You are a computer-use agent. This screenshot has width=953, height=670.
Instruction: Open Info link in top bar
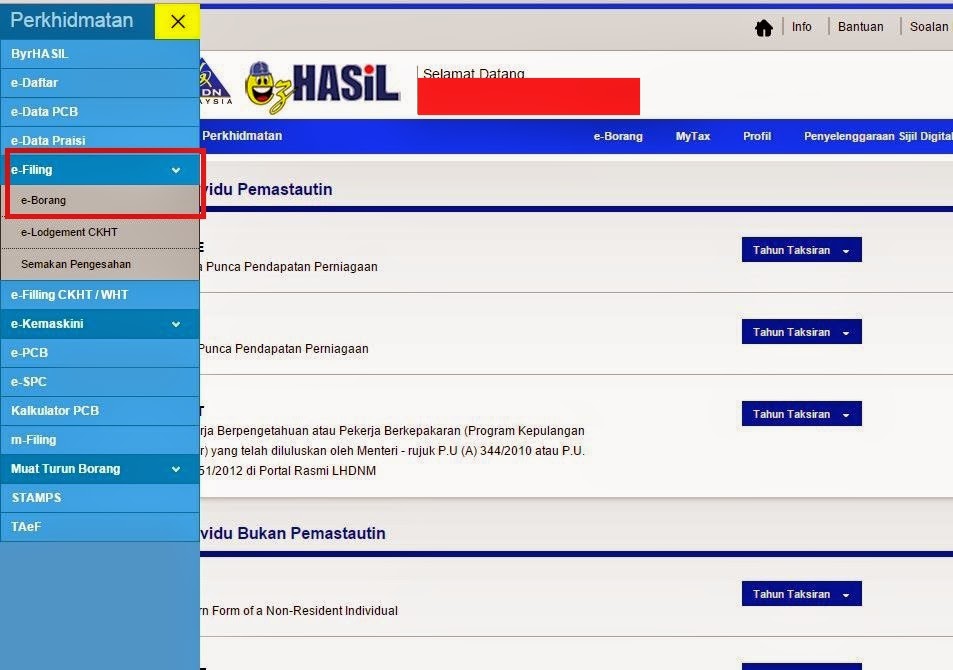tap(801, 27)
